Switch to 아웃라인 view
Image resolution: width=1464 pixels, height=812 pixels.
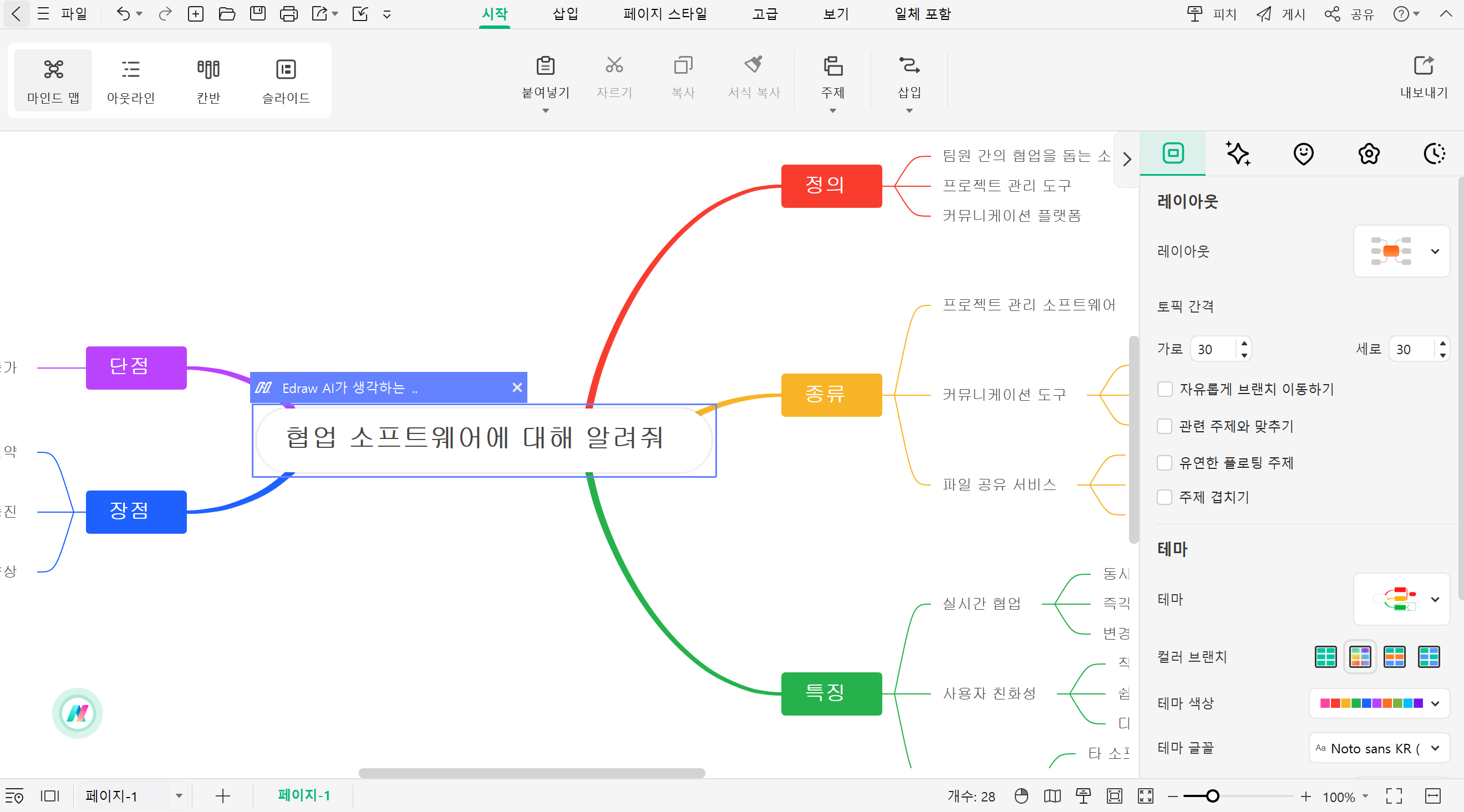coord(131,80)
